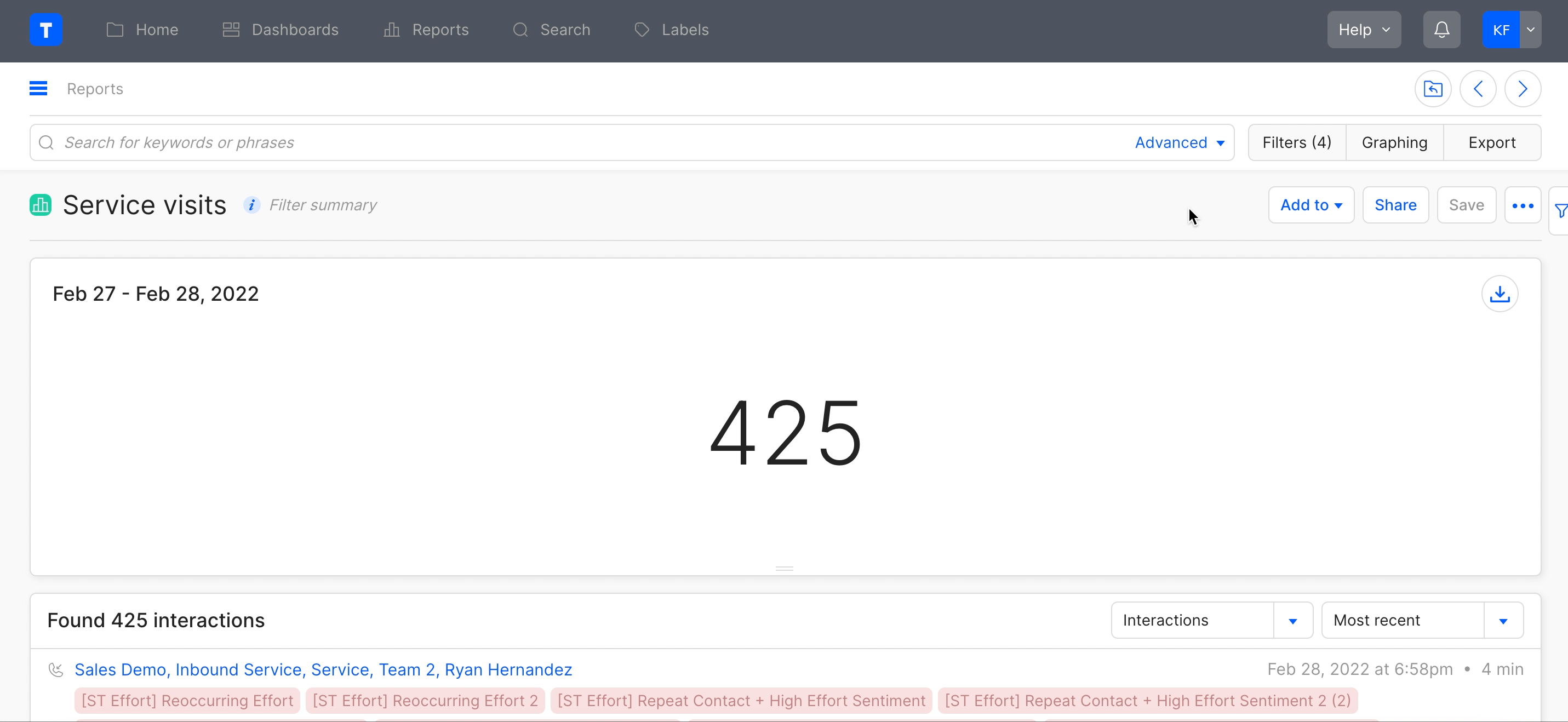
Task: Open the Most recent sort dropdown
Action: pos(1503,620)
